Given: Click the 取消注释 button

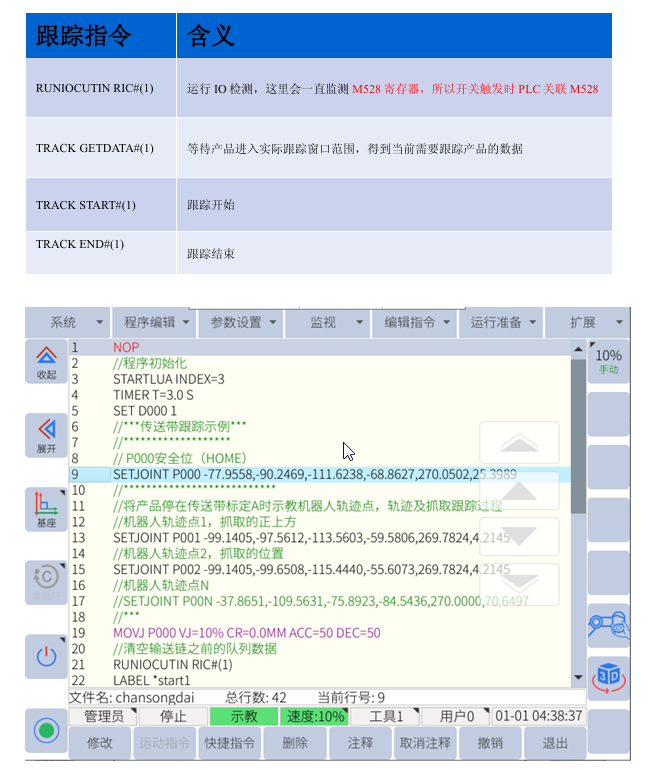Looking at the screenshot, I should (424, 743).
